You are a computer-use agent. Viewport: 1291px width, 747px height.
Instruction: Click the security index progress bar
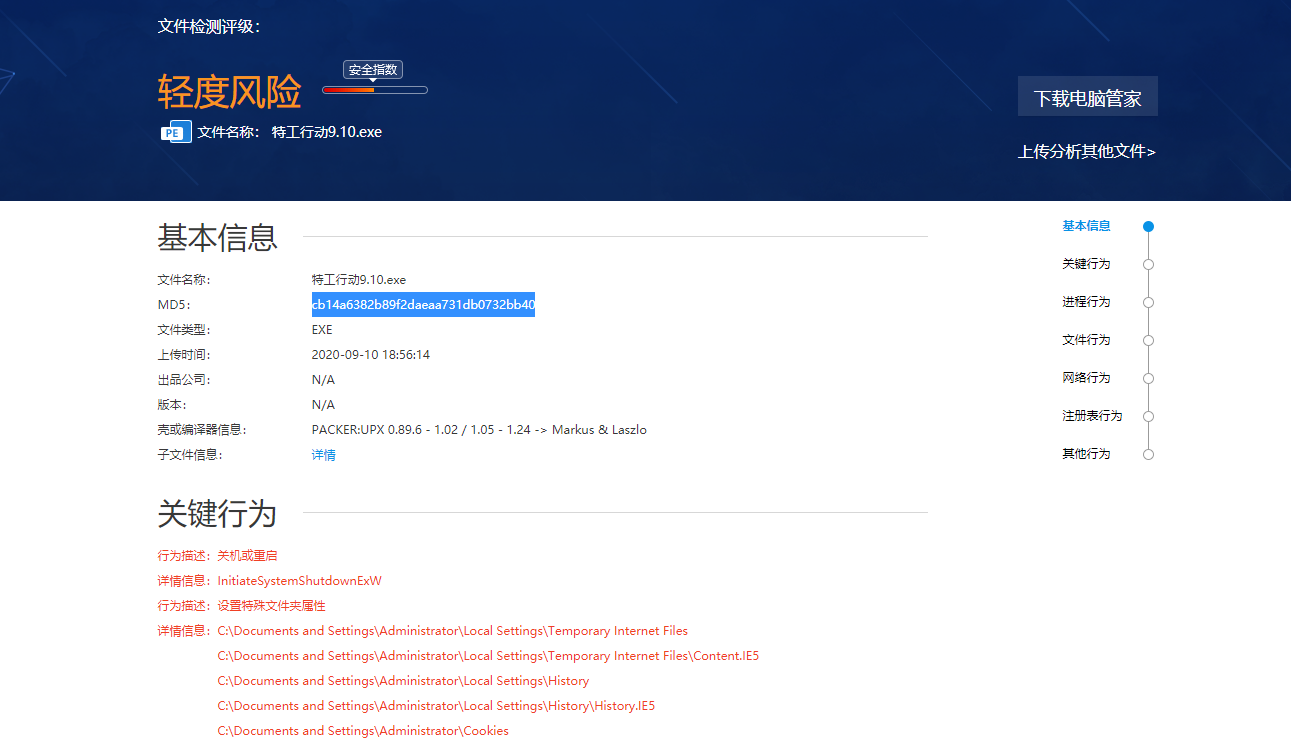point(375,90)
